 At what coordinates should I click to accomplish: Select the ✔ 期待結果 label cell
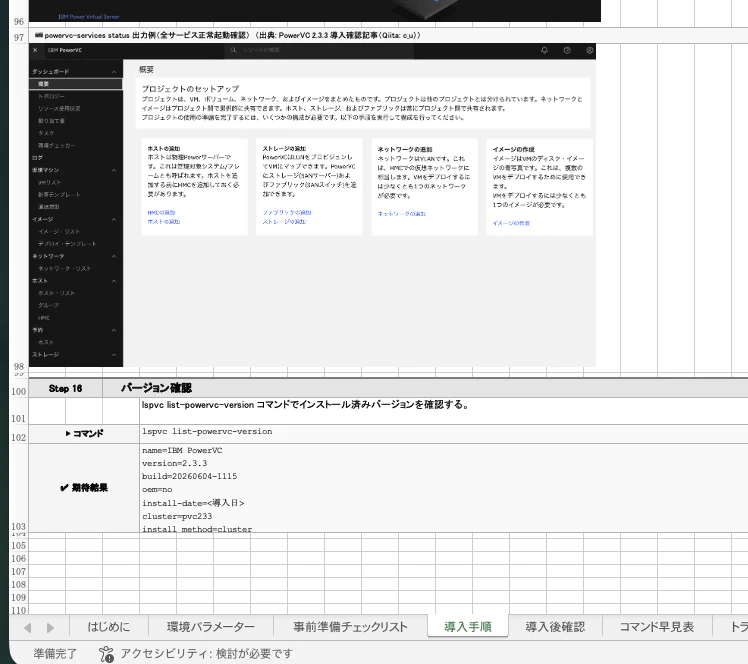click(84, 488)
